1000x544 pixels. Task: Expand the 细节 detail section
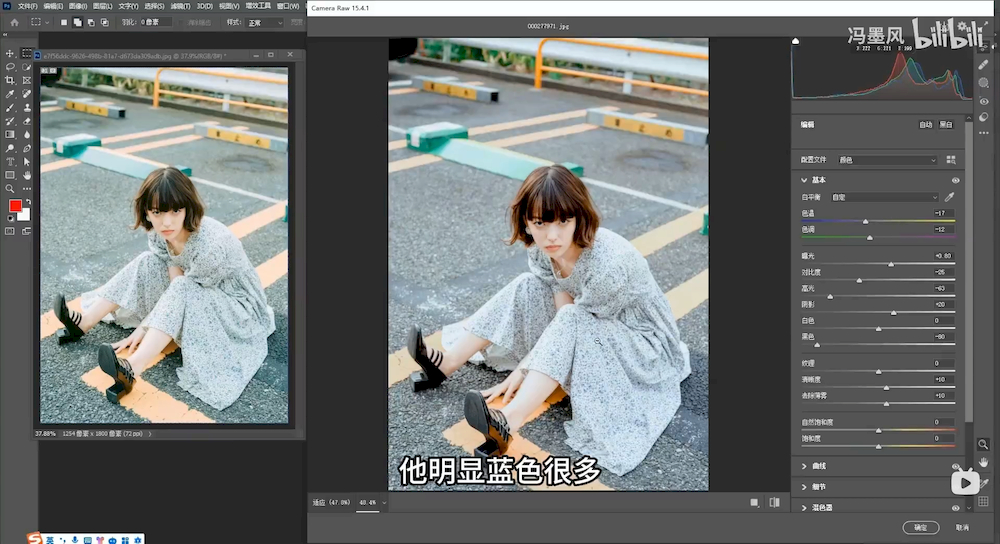(x=804, y=487)
